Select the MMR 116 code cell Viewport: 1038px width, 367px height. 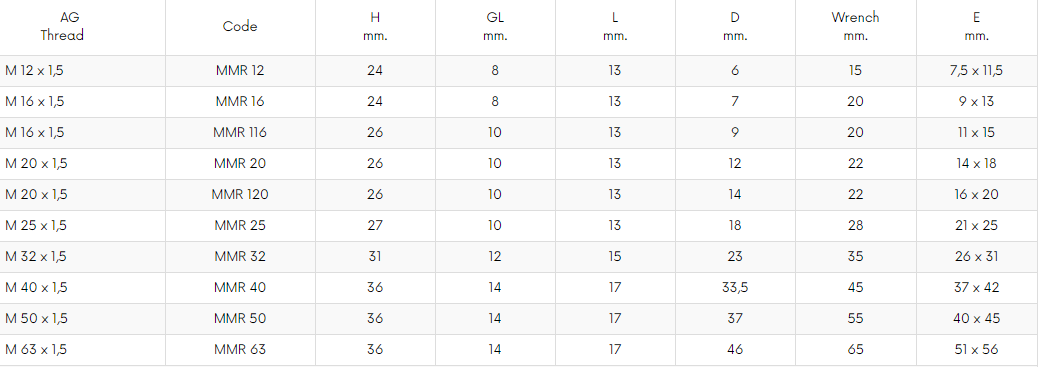240,132
